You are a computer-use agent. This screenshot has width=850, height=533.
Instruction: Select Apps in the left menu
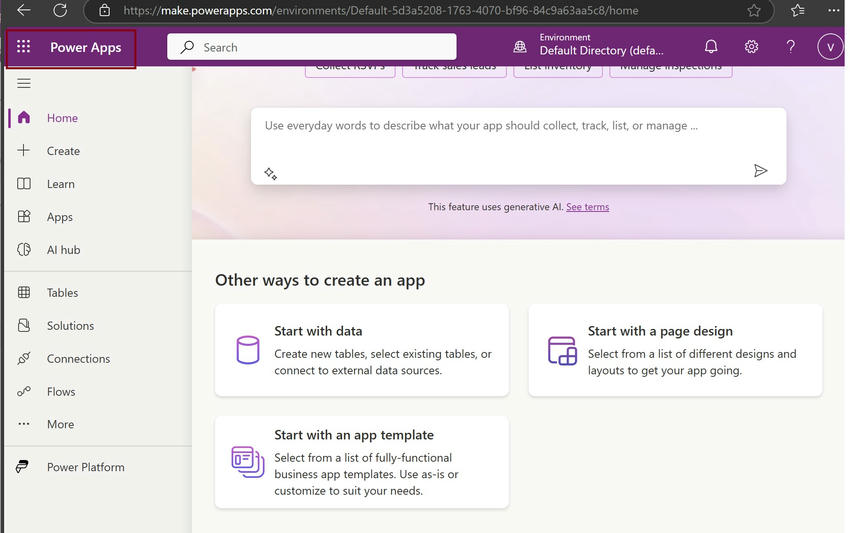click(x=60, y=217)
